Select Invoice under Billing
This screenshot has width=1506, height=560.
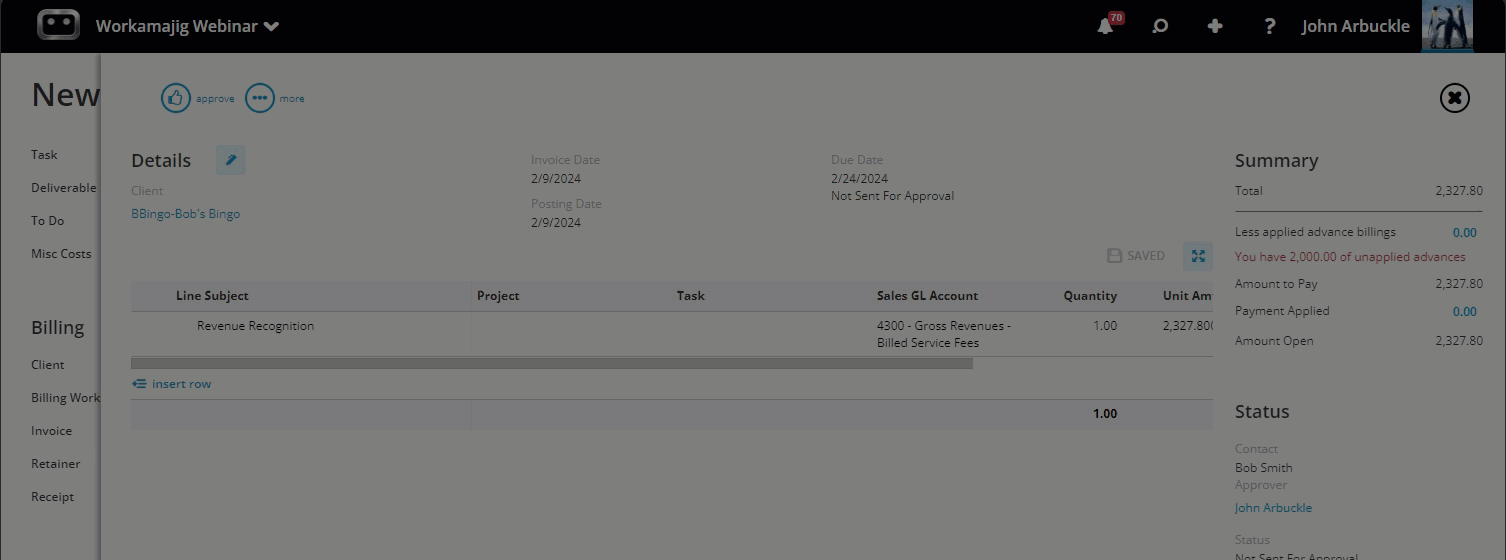tap(51, 431)
